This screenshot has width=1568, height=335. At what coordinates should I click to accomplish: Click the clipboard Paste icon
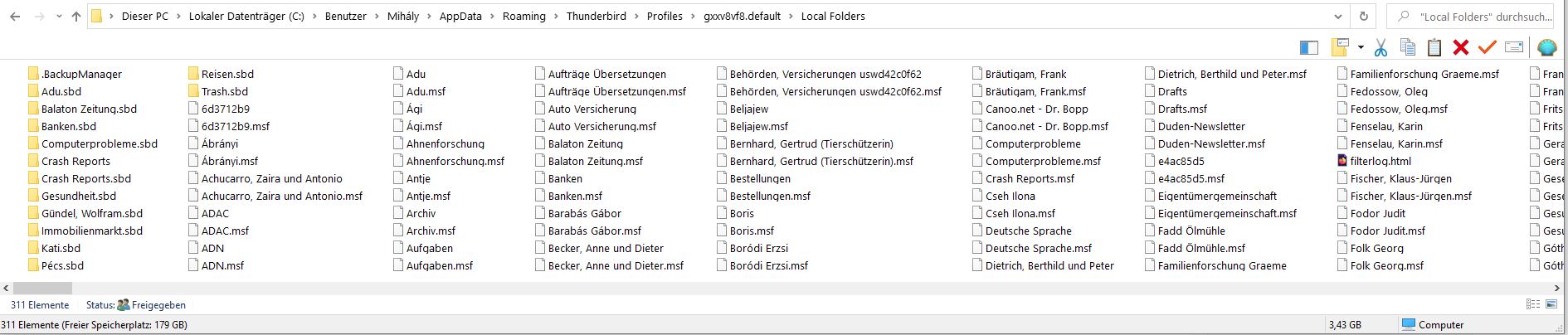tap(1434, 48)
